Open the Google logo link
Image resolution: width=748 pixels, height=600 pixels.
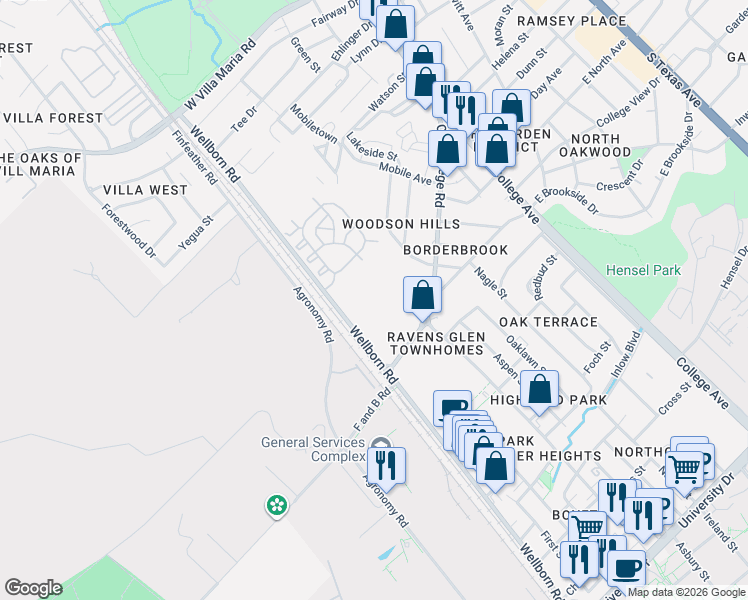click(x=33, y=588)
